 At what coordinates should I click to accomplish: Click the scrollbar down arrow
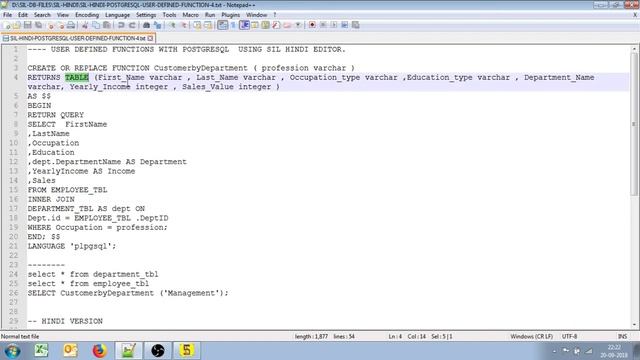[634, 325]
